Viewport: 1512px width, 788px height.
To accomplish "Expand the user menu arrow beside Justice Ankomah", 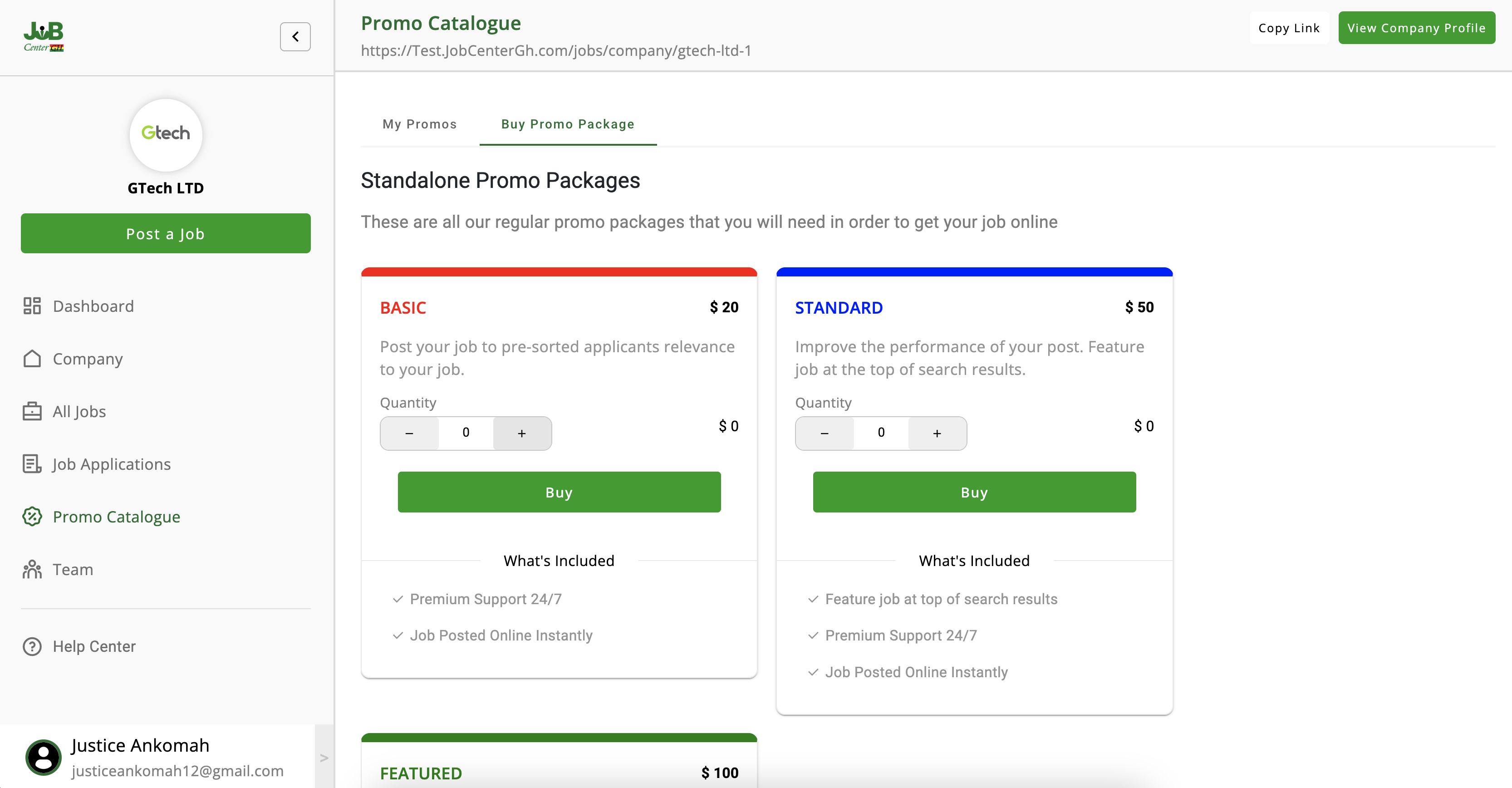I will pyautogui.click(x=324, y=758).
